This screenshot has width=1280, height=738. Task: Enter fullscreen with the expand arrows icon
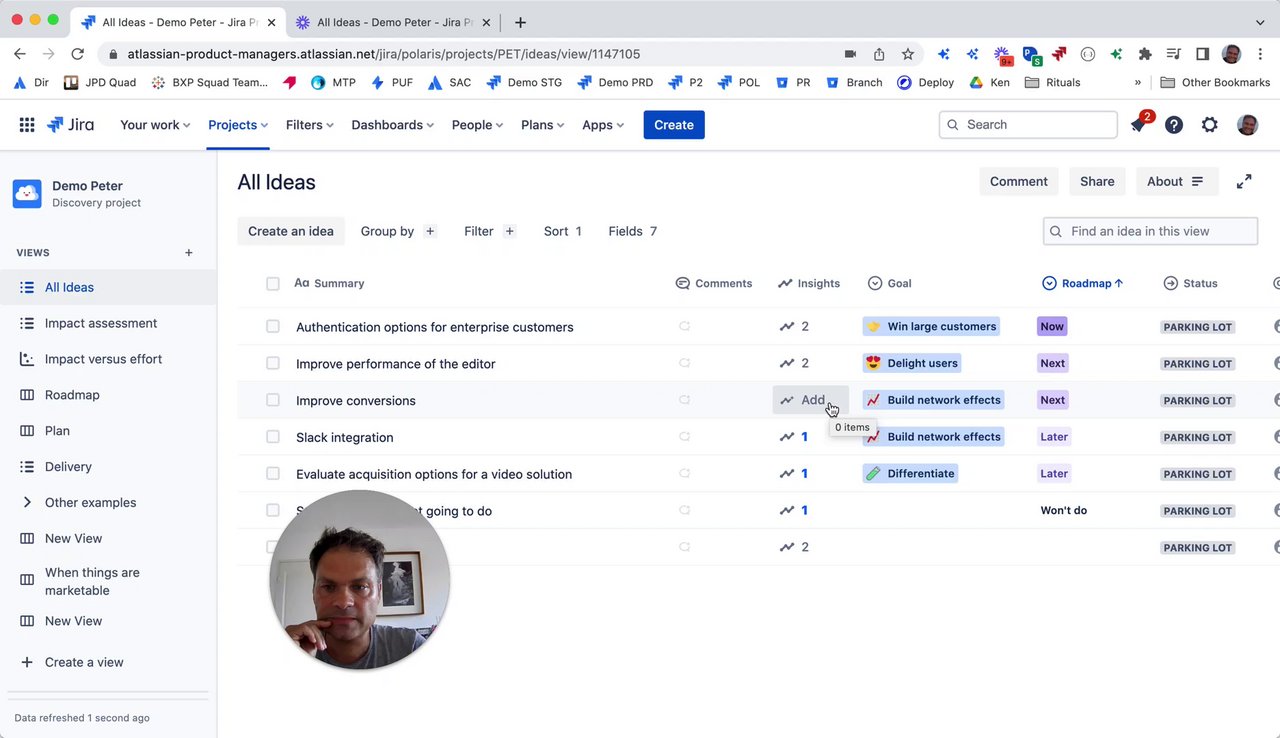coord(1244,181)
